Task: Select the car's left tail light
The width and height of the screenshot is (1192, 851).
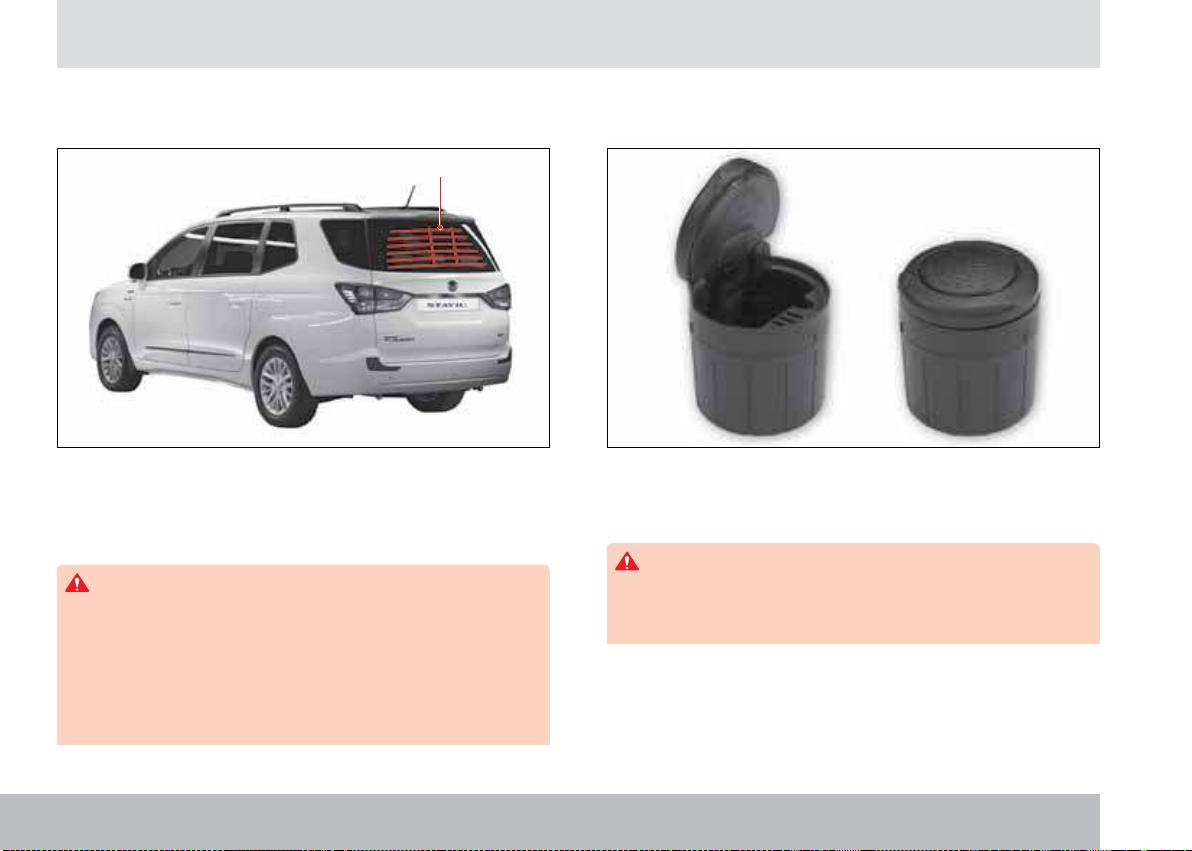Action: click(x=372, y=297)
